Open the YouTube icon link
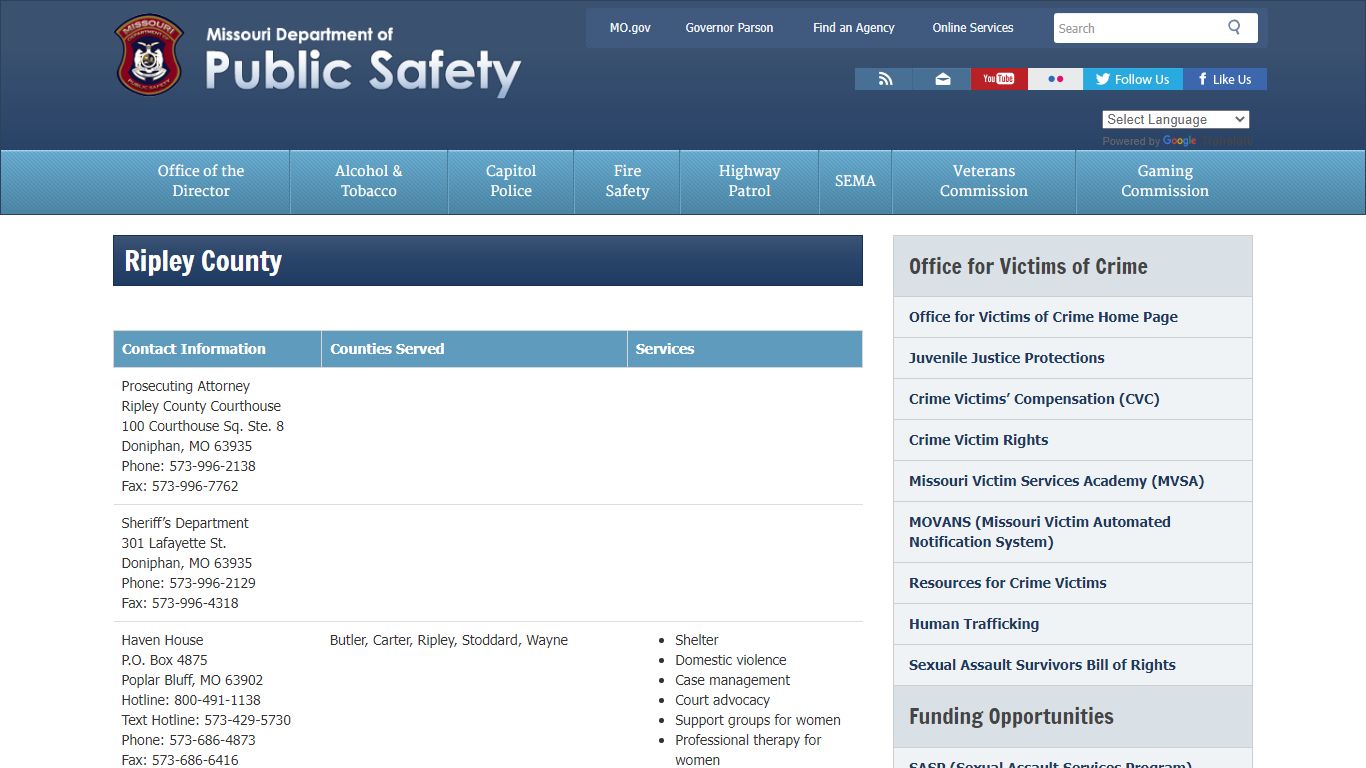The height and width of the screenshot is (768, 1366). [998, 79]
